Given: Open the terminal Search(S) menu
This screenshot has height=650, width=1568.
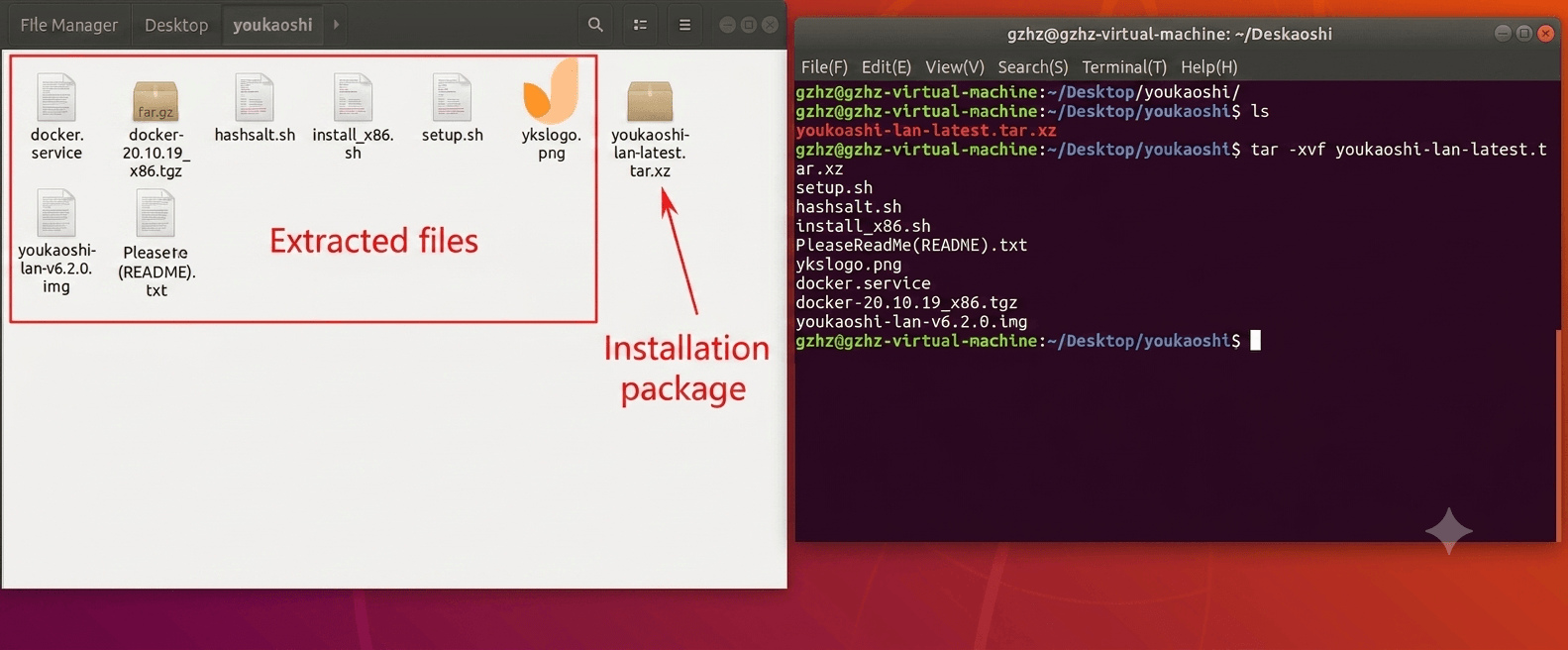Looking at the screenshot, I should pos(1033,67).
